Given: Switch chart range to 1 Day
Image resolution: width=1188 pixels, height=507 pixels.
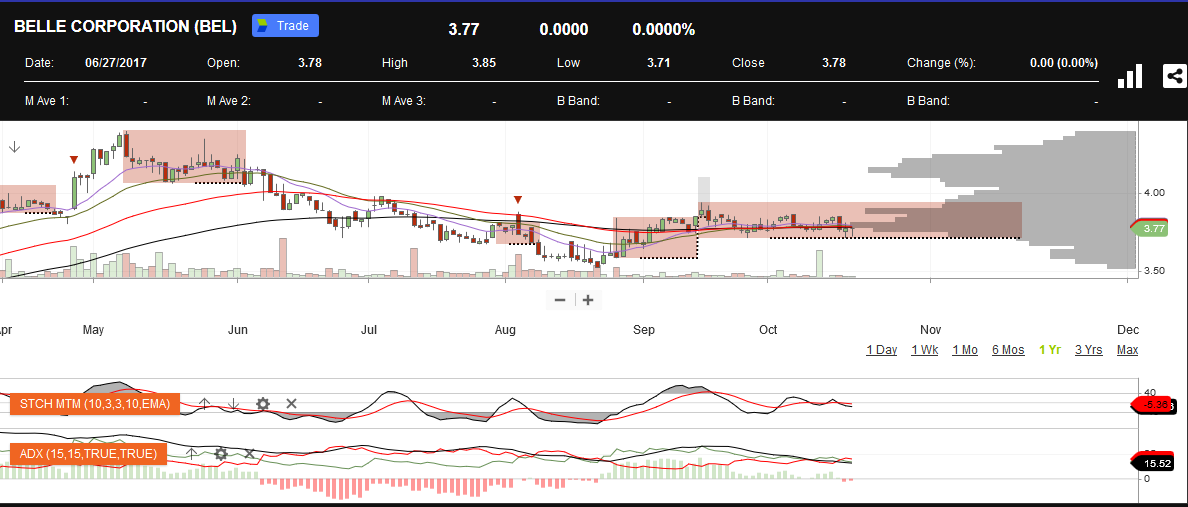Looking at the screenshot, I should click(882, 349).
